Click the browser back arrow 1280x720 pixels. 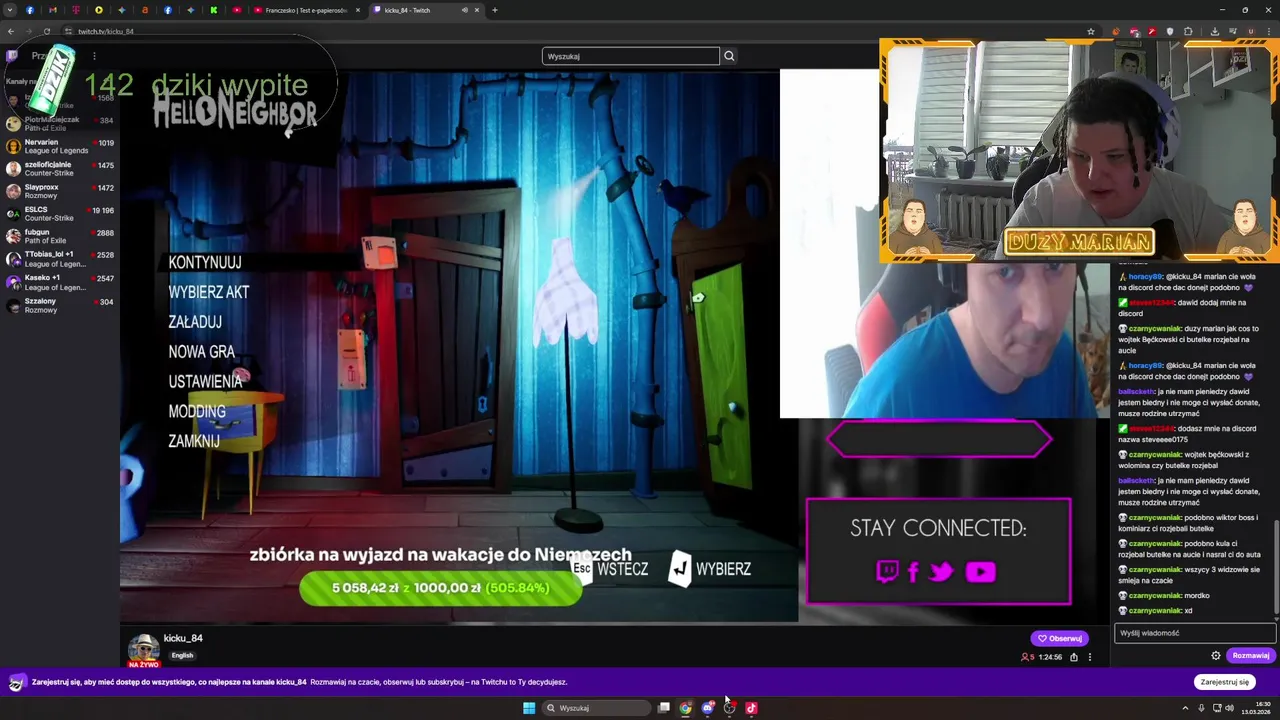click(x=11, y=31)
